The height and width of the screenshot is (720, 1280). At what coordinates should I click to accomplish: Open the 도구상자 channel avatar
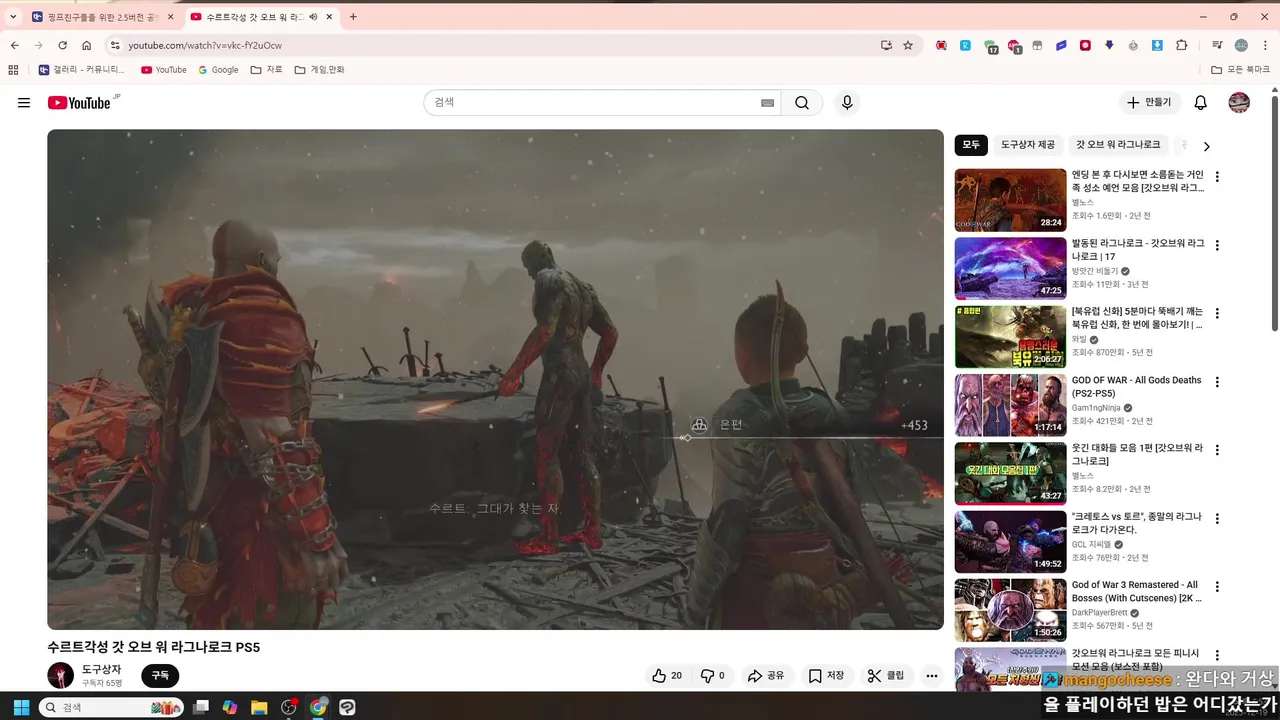tap(61, 675)
